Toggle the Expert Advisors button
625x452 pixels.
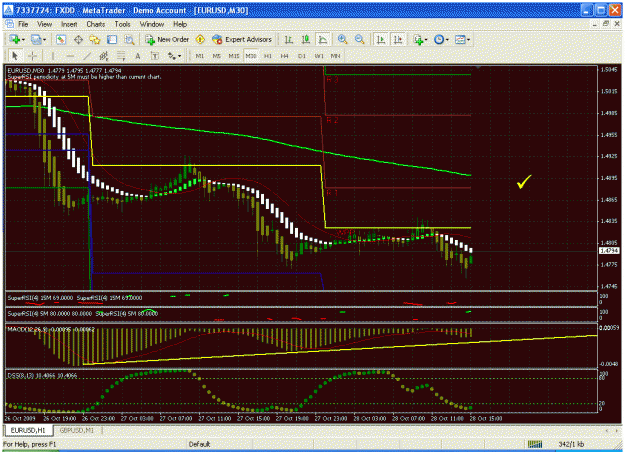242,39
